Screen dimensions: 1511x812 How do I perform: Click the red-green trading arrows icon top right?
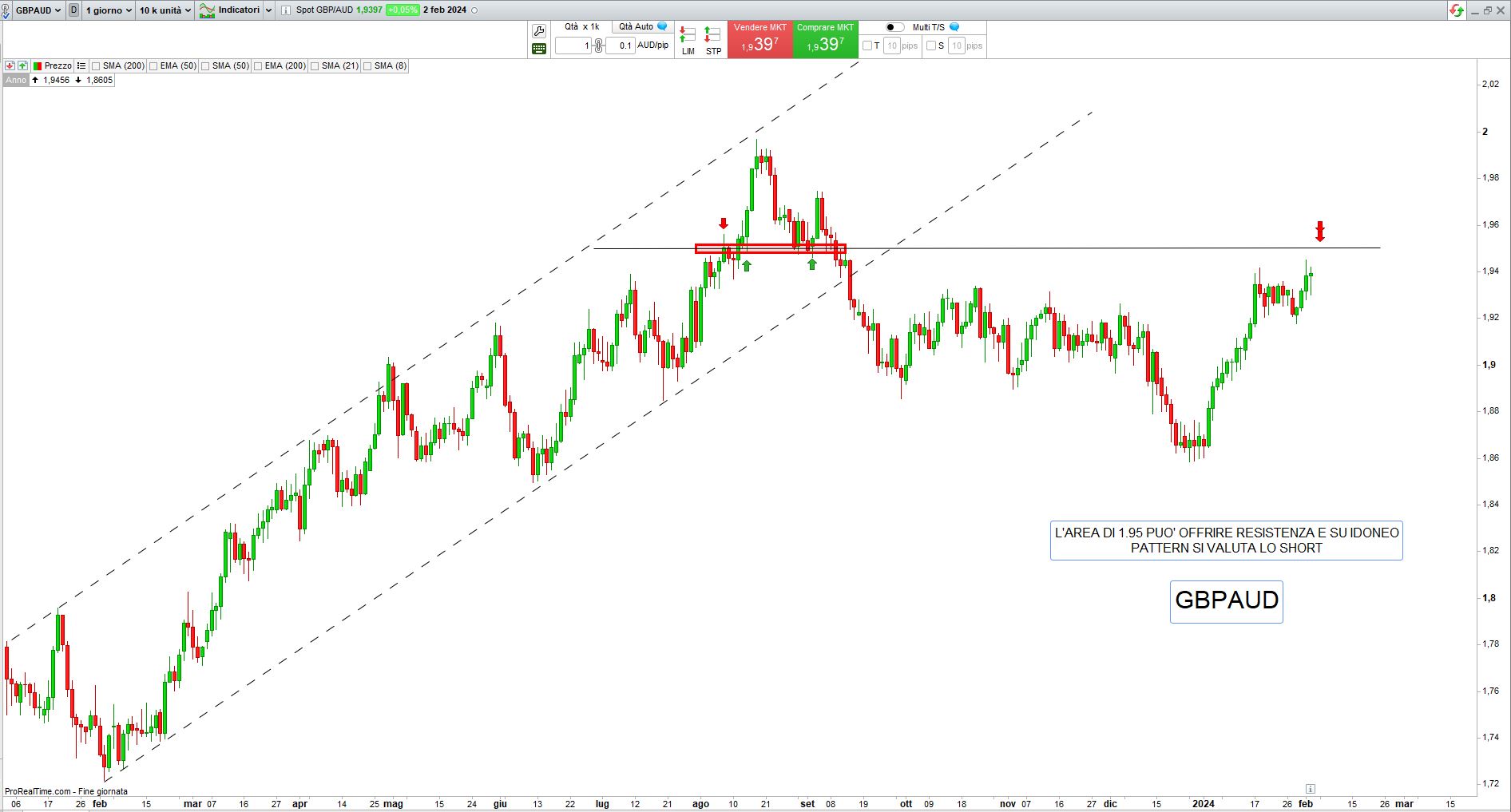(x=1457, y=10)
